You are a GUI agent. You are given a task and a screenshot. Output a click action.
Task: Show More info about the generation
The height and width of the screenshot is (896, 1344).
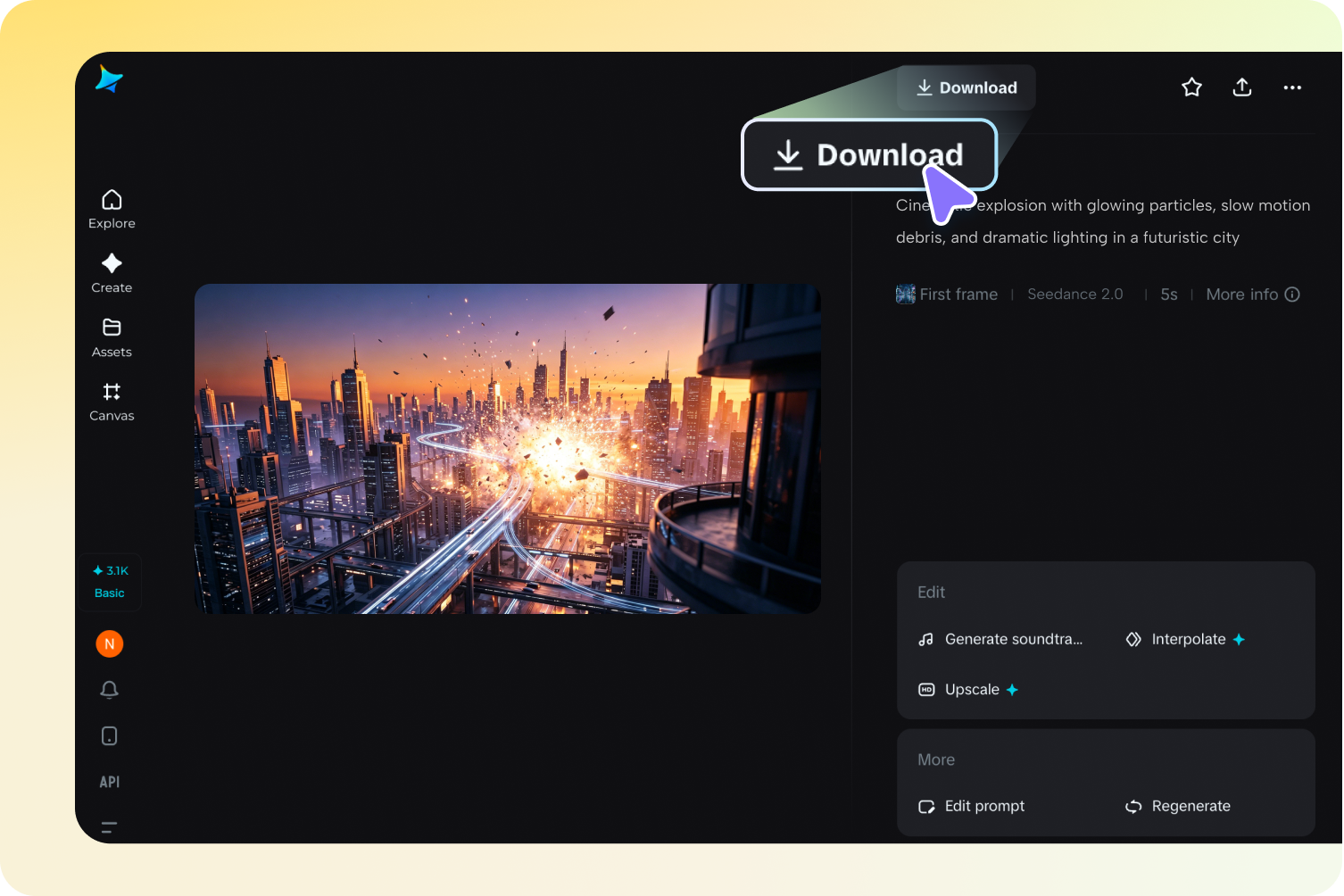point(1253,295)
